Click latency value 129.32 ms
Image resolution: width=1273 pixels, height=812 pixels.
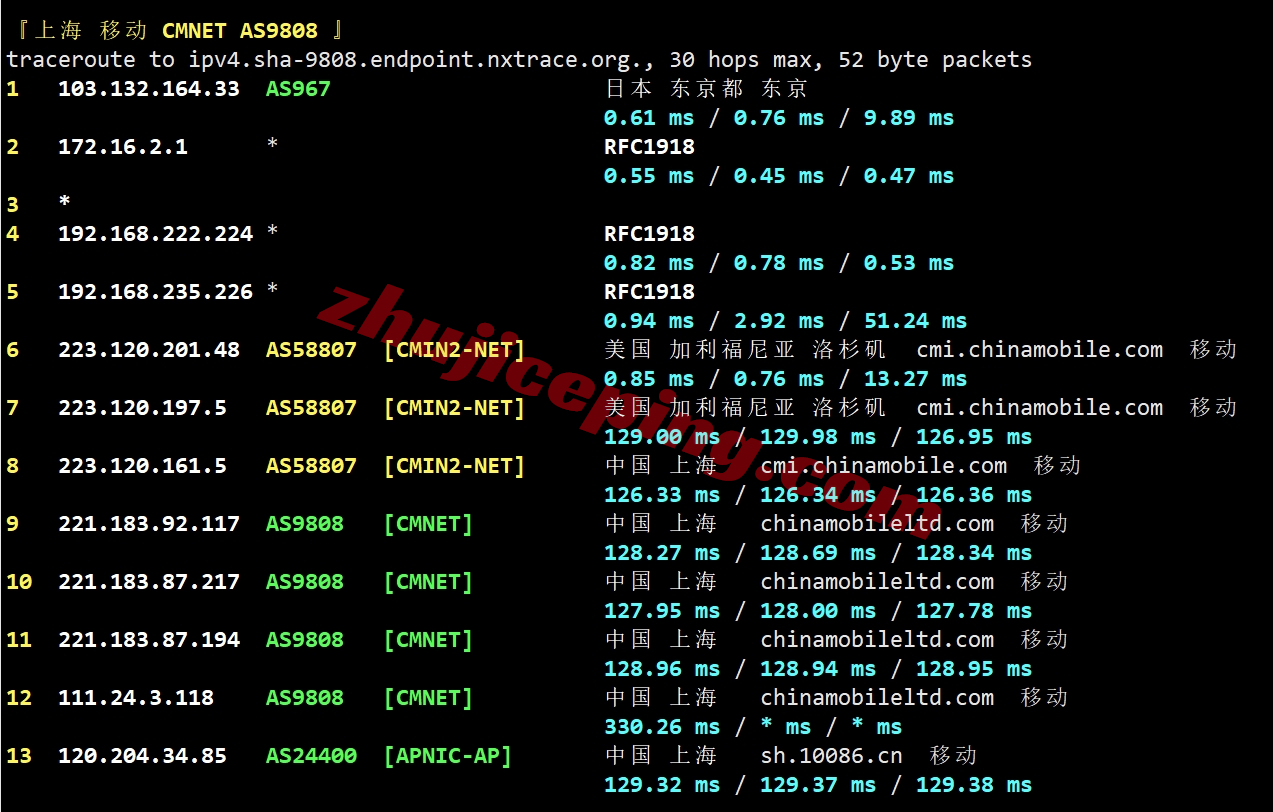click(x=662, y=785)
